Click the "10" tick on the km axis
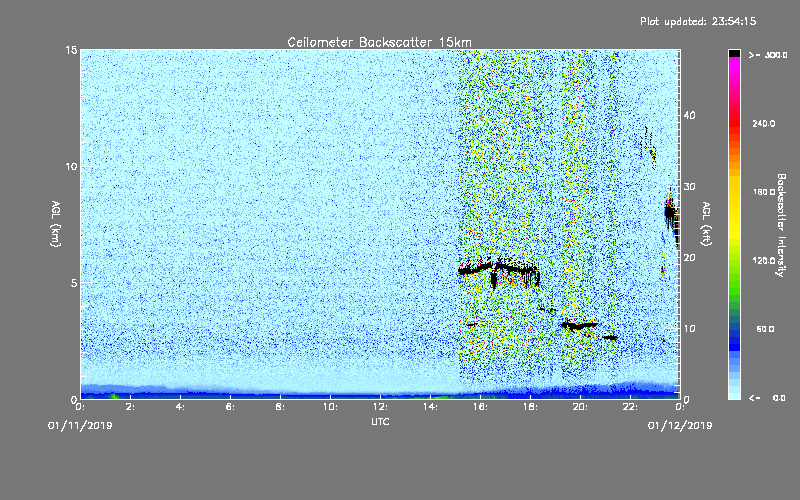Screen dimensions: 800x500 click(71, 167)
